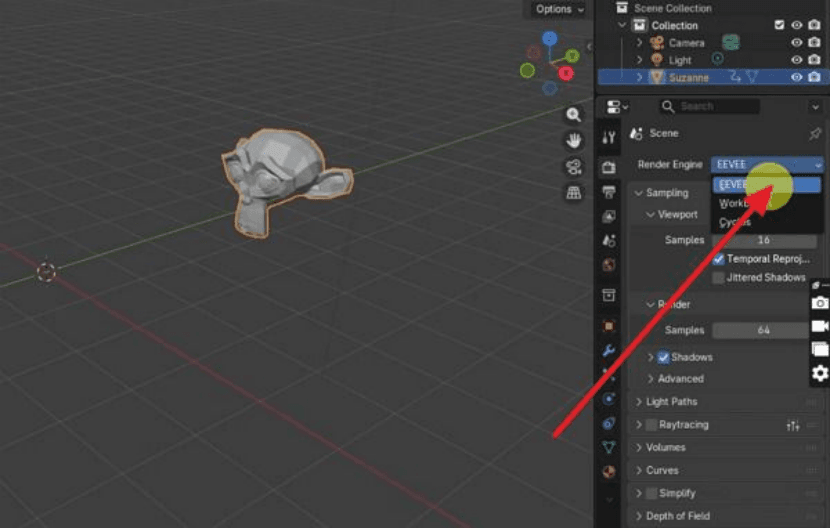
Task: Disable Suzanne in renders via camera icon
Action: 815,77
